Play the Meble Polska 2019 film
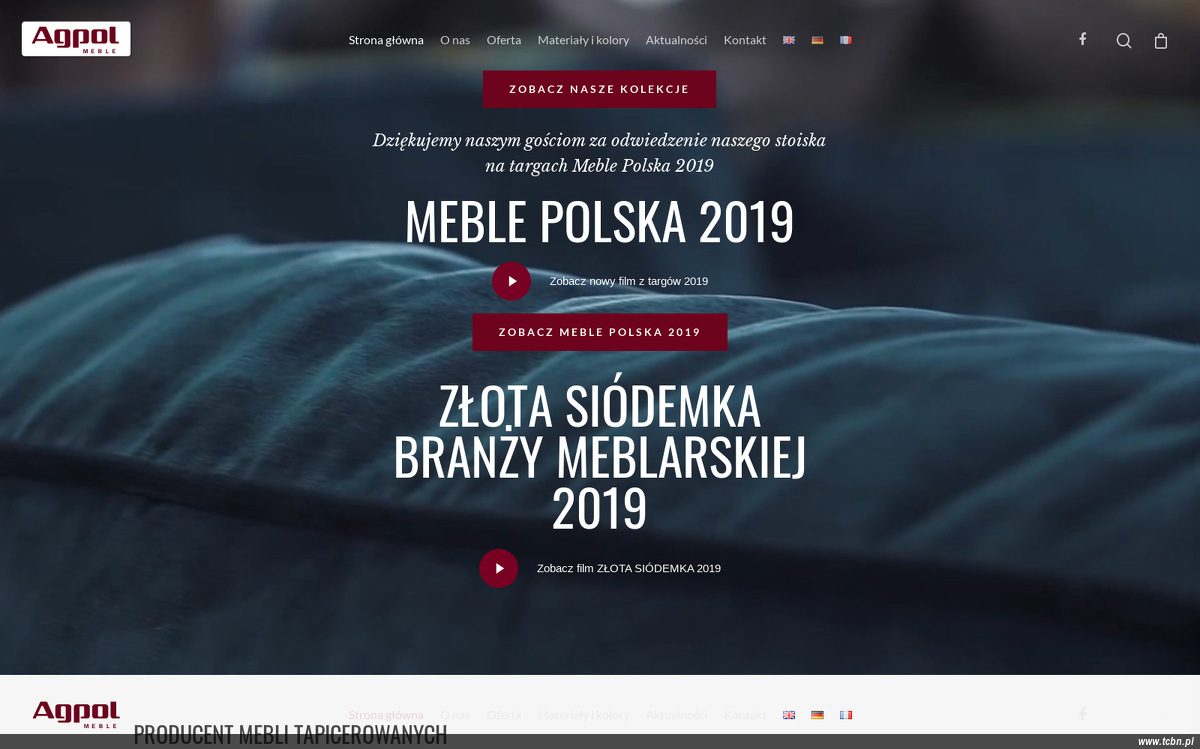This screenshot has height=749, width=1200. [x=511, y=281]
